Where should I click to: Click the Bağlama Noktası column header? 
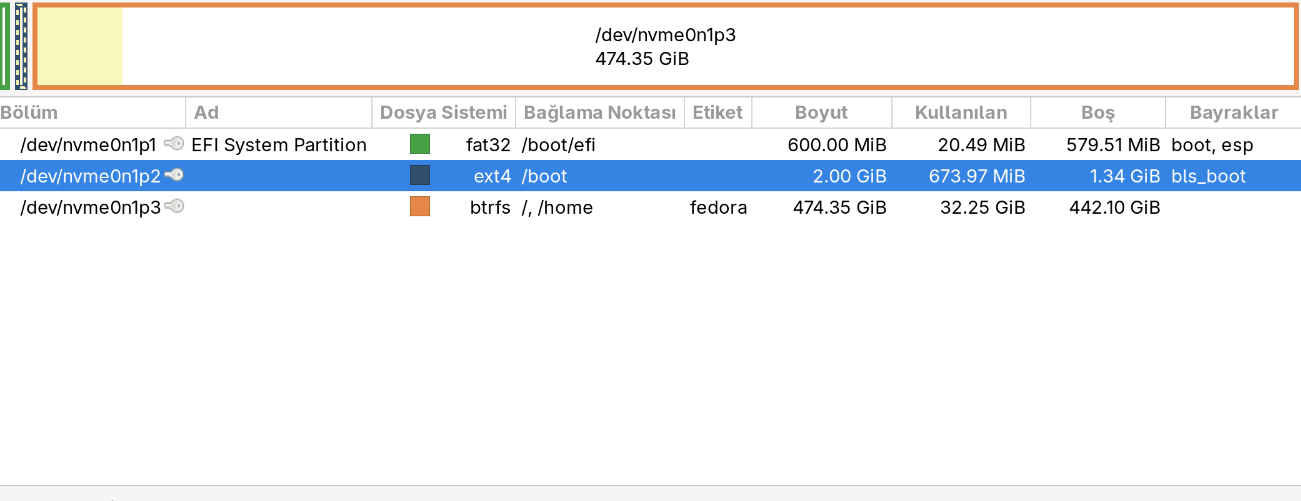(600, 113)
